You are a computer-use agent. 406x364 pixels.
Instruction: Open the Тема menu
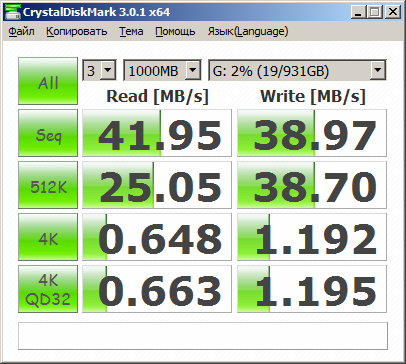click(x=131, y=31)
